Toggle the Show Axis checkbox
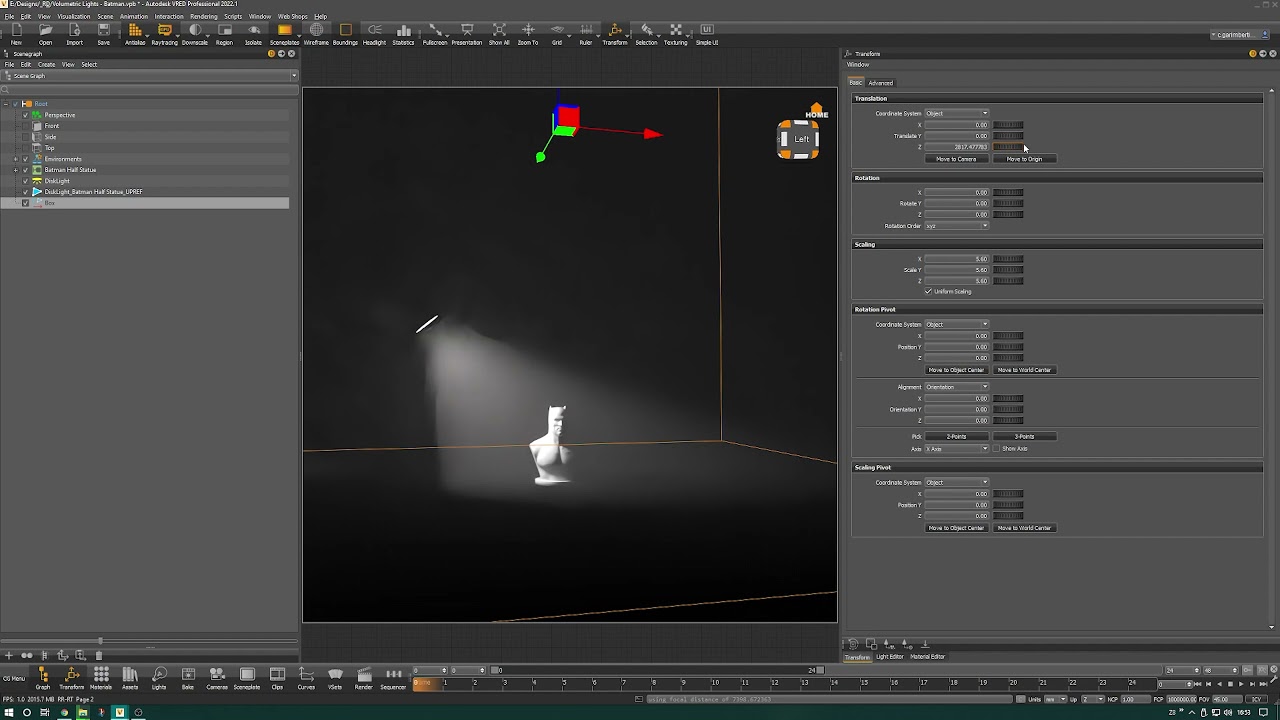 (996, 449)
